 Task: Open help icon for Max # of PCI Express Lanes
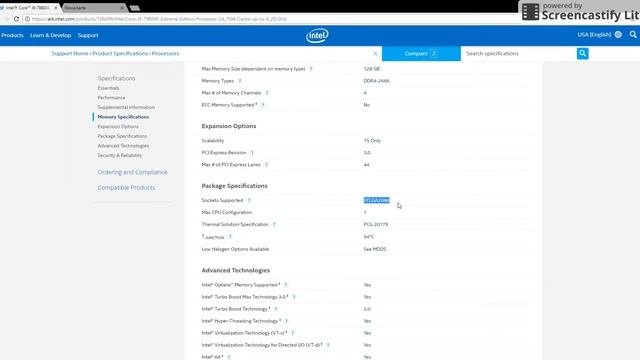tap(266, 165)
